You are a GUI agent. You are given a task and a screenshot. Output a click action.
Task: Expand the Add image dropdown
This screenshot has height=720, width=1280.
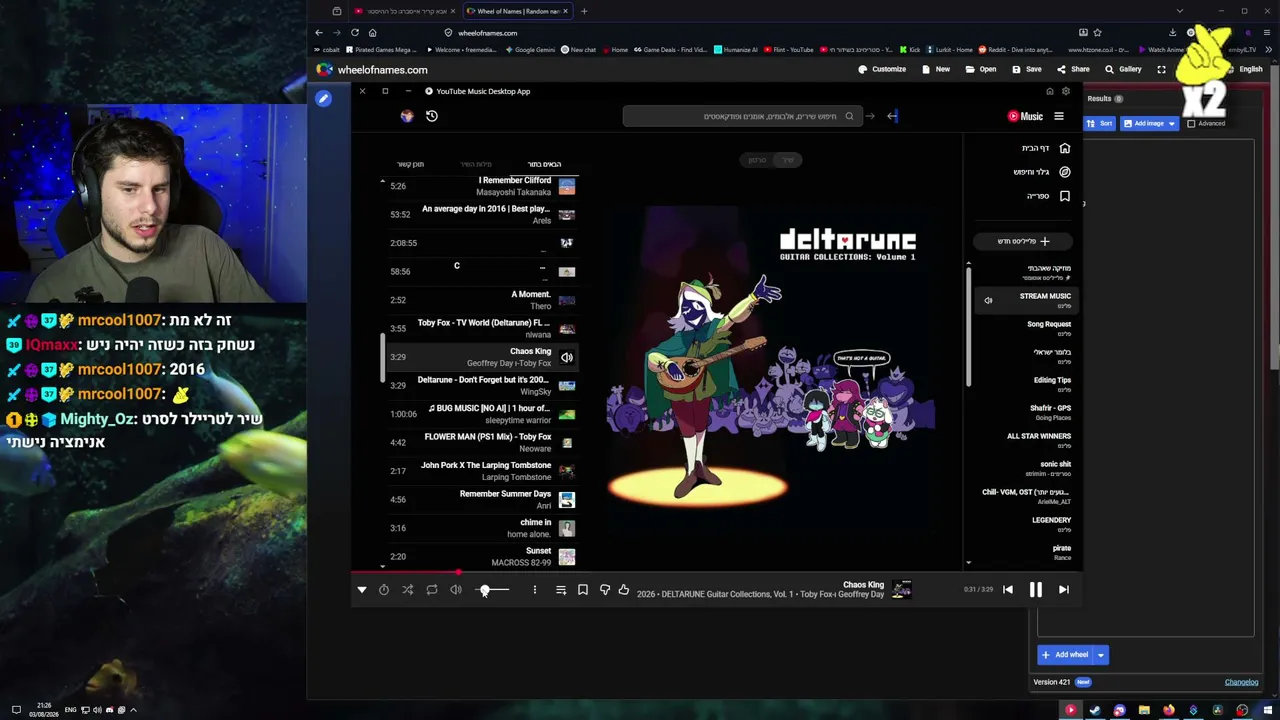1170,124
